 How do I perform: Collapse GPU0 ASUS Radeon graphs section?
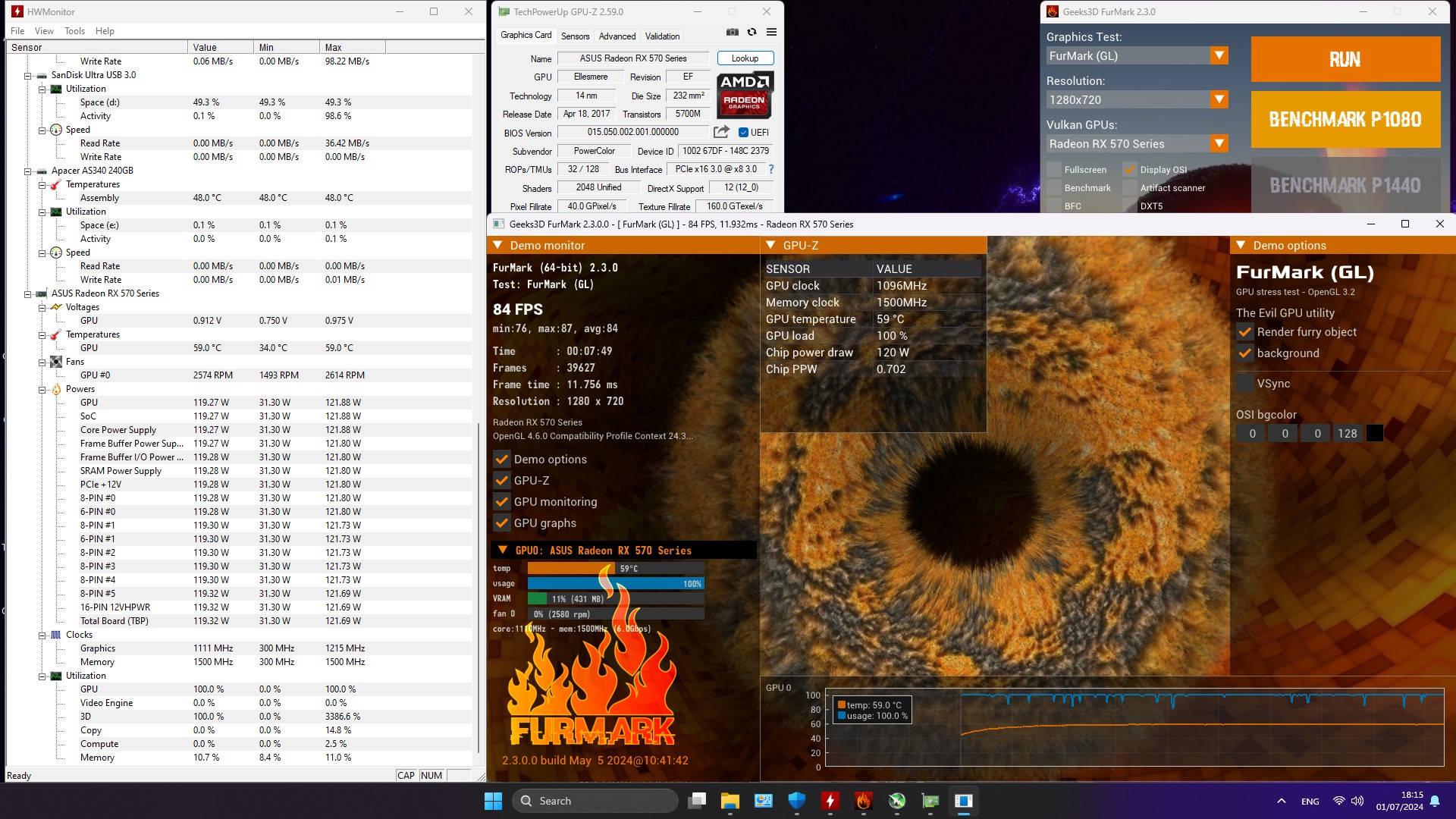pos(502,550)
